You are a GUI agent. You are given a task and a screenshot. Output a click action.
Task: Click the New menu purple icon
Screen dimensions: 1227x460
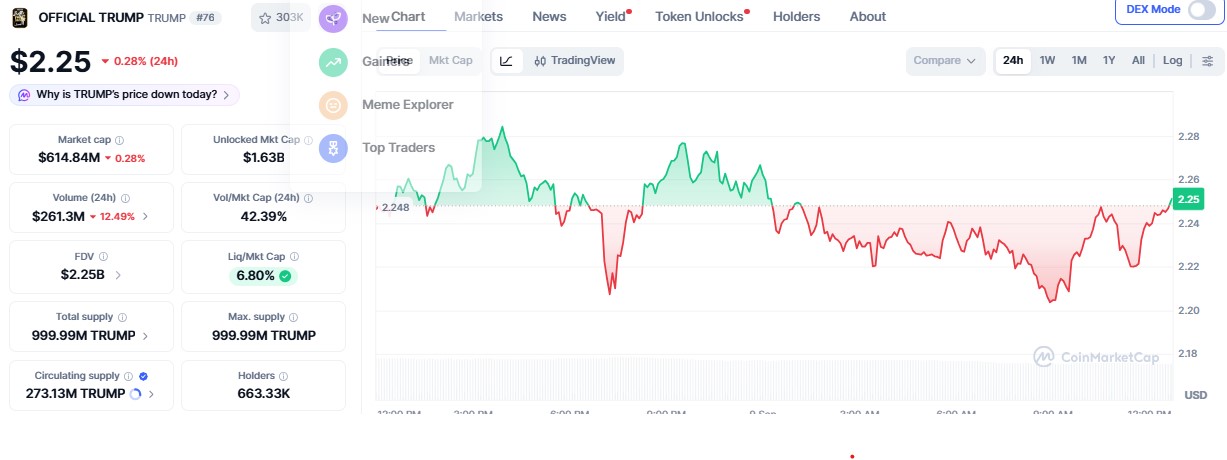point(334,18)
